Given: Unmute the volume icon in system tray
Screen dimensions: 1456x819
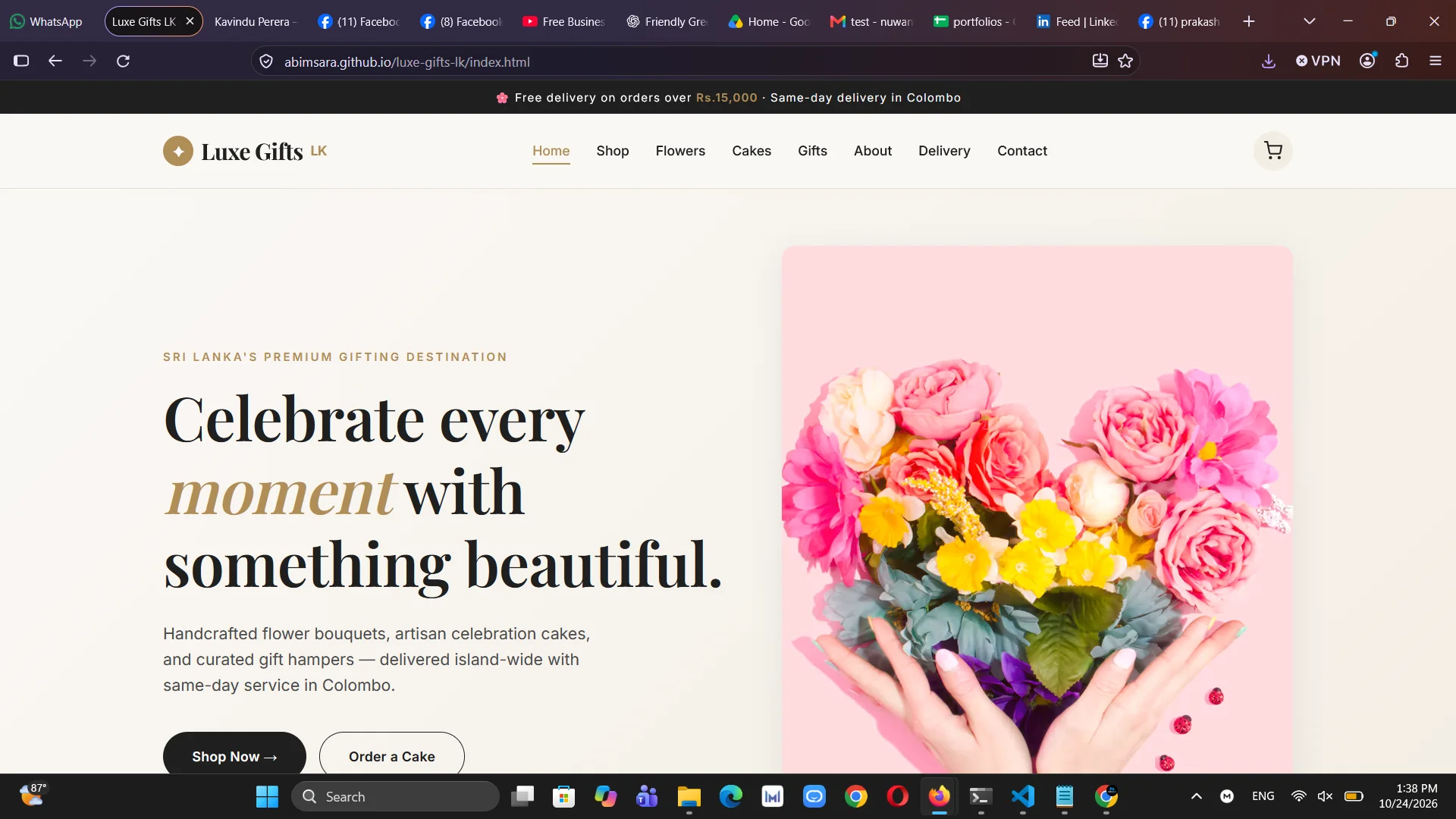Looking at the screenshot, I should pyautogui.click(x=1325, y=796).
